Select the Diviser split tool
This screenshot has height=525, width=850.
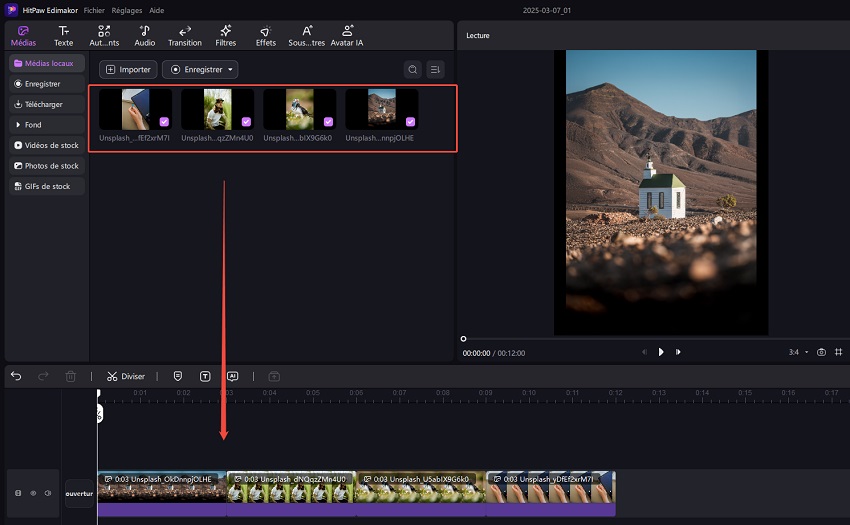tap(126, 376)
